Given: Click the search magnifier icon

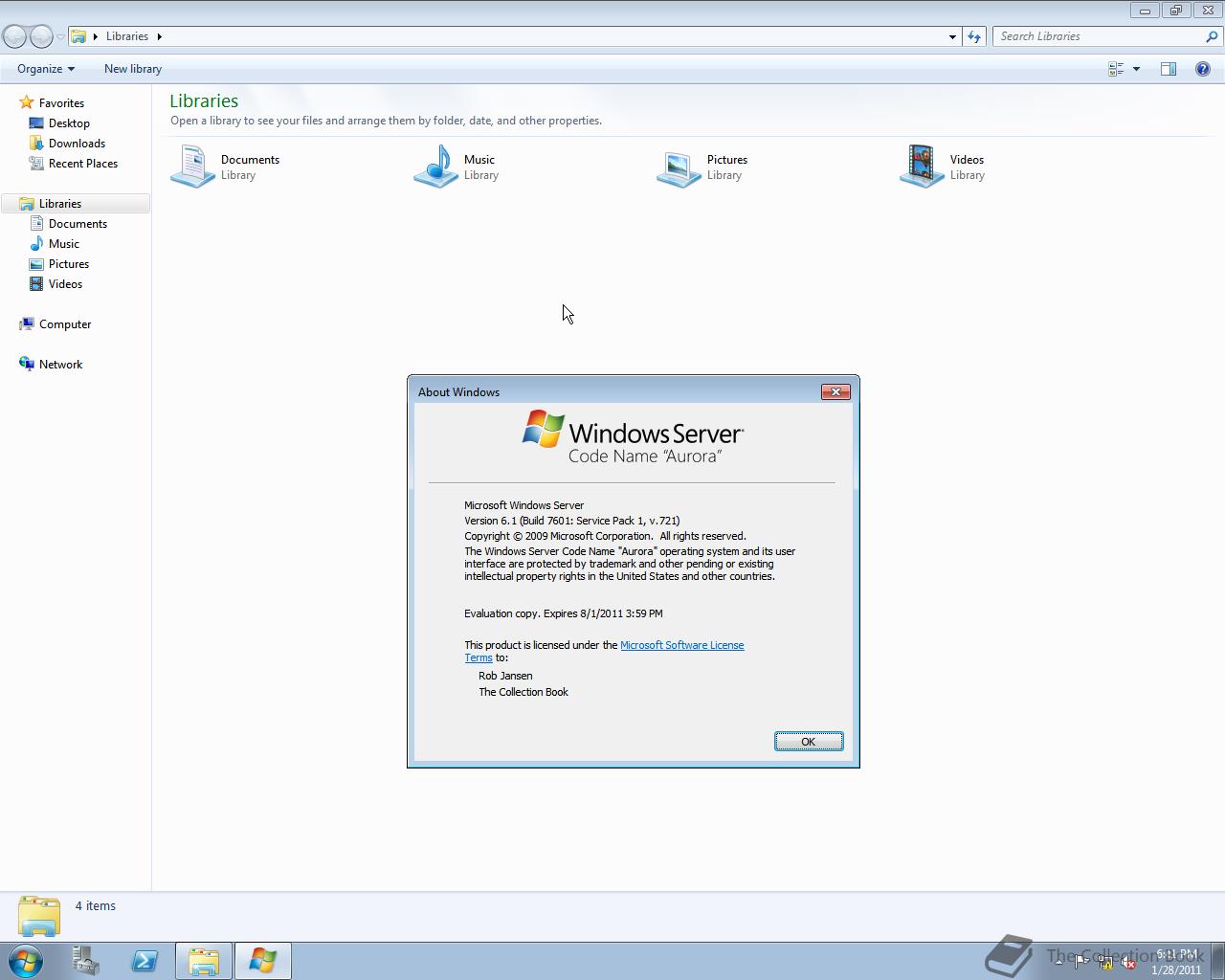Looking at the screenshot, I should pyautogui.click(x=1213, y=36).
